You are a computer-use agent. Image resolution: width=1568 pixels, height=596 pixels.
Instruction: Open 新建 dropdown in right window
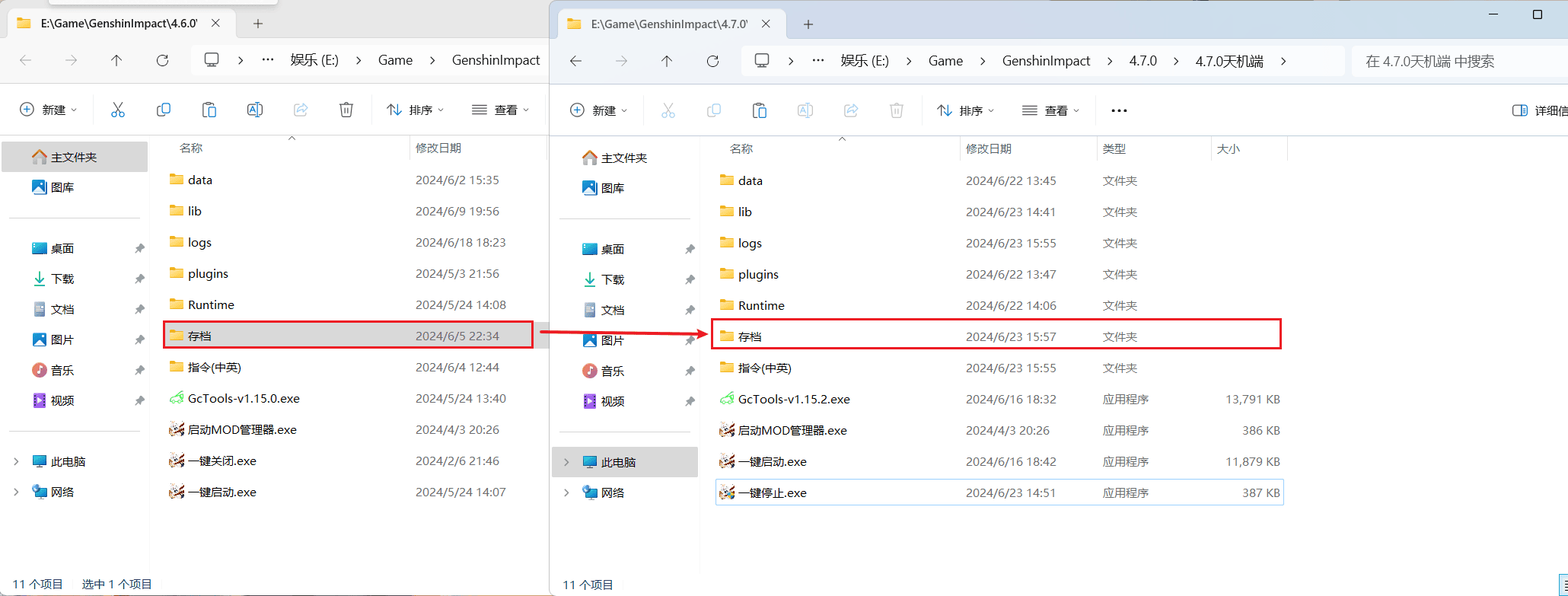[x=599, y=110]
